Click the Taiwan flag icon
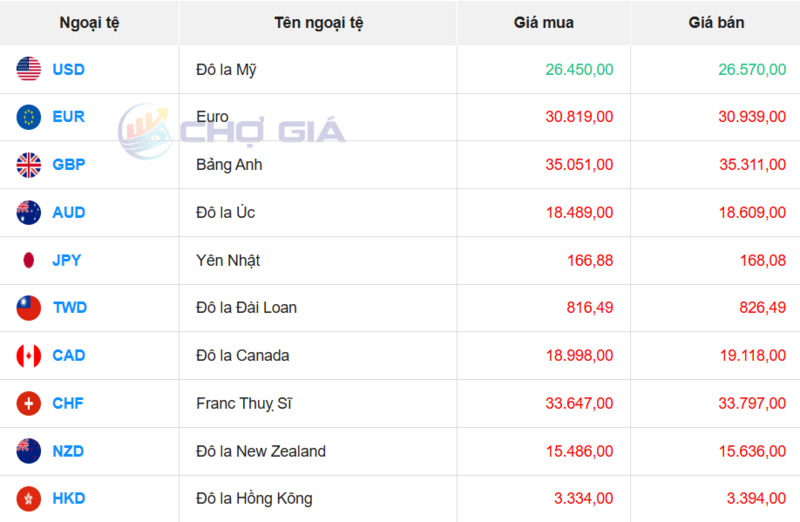Viewport: 800px width, 522px height. coord(28,307)
